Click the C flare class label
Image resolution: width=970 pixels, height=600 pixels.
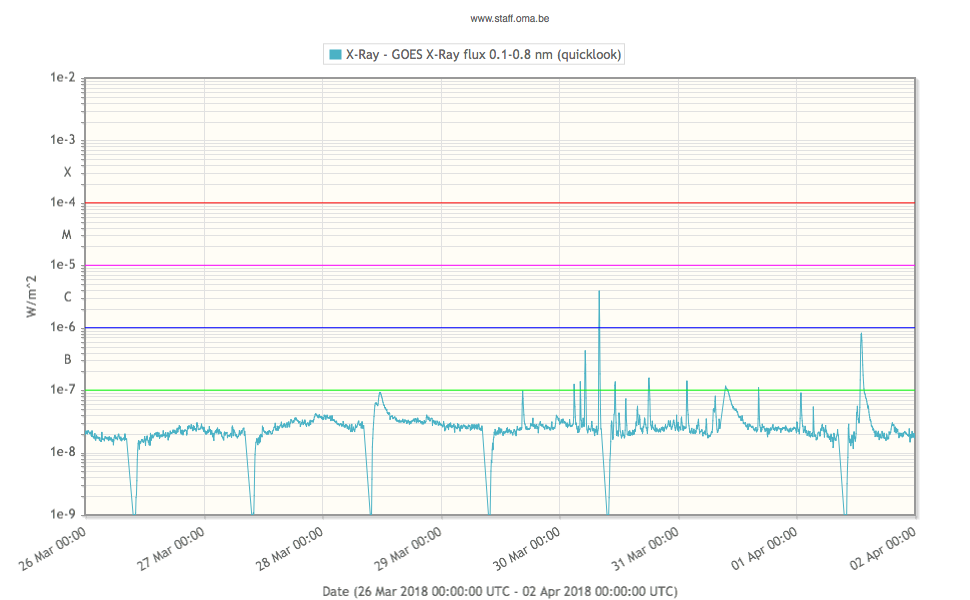pos(67,297)
